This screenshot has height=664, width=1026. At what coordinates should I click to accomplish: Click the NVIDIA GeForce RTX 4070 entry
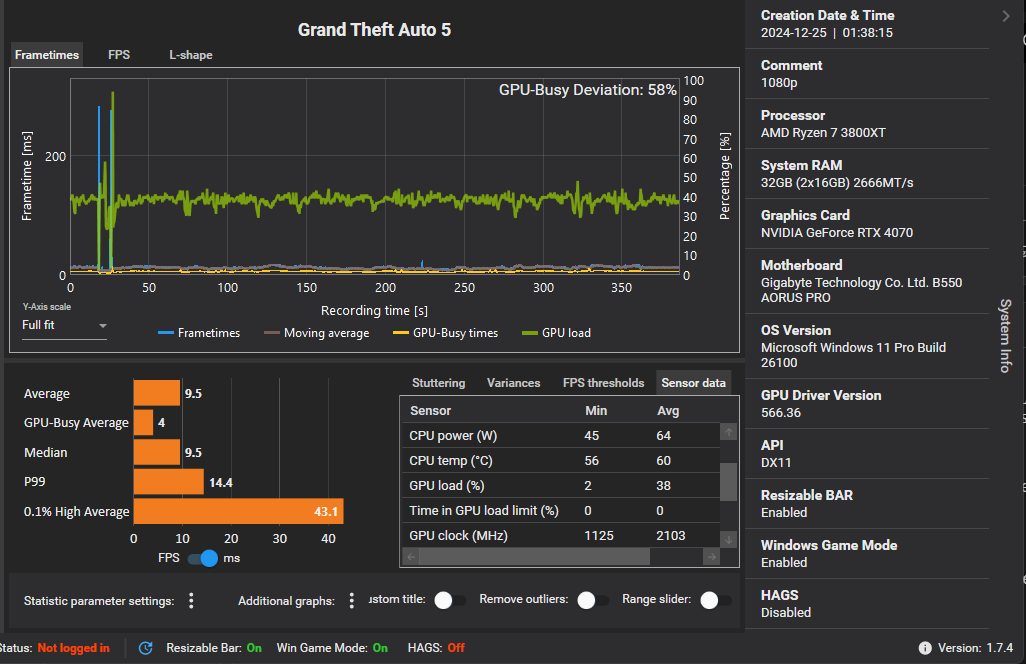click(836, 233)
